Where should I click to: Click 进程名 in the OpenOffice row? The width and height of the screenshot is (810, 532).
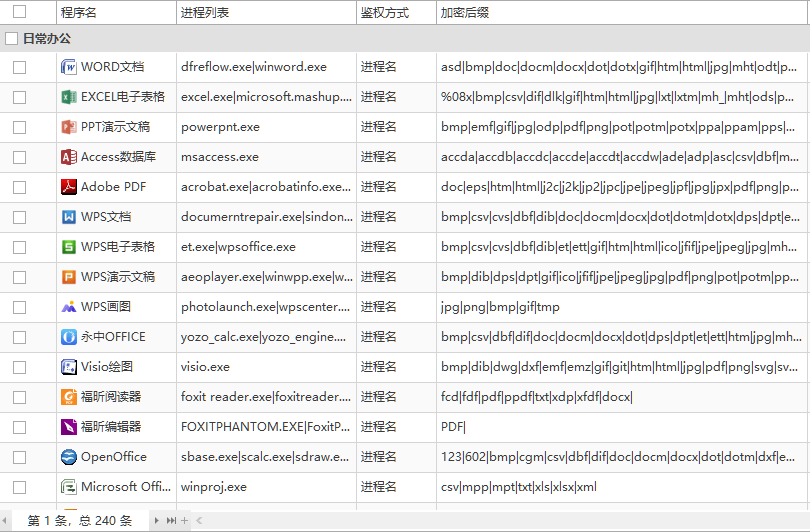click(379, 457)
